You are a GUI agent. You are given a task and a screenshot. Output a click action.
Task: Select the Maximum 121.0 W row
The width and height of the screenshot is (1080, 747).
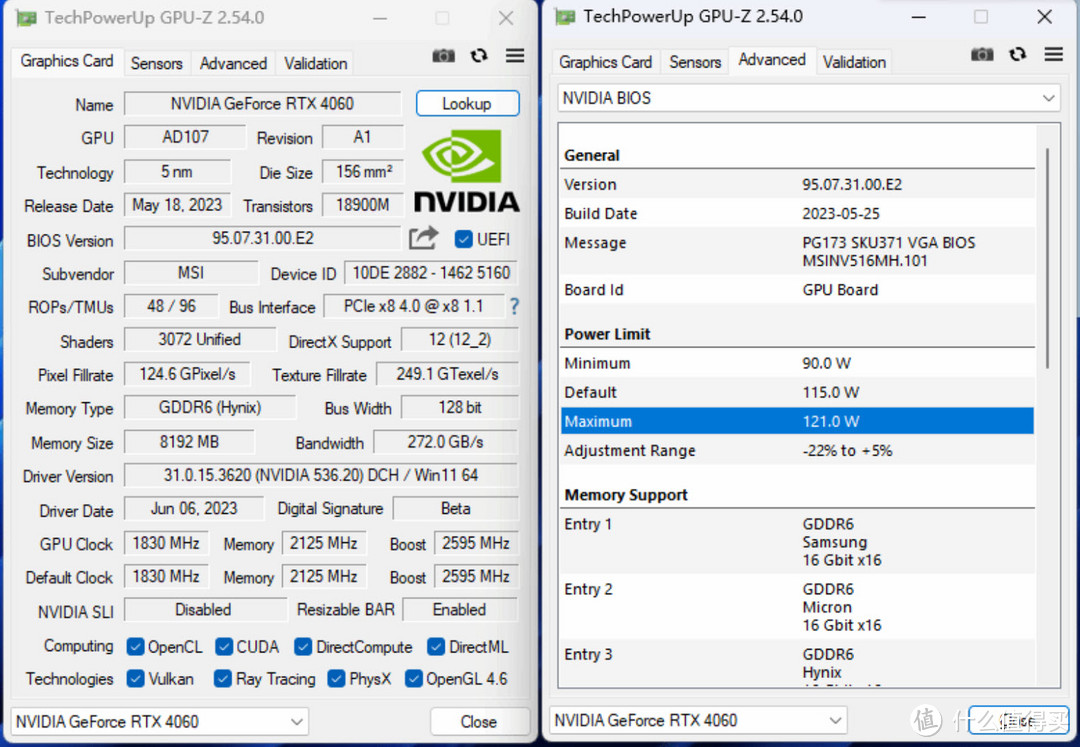pyautogui.click(x=797, y=421)
